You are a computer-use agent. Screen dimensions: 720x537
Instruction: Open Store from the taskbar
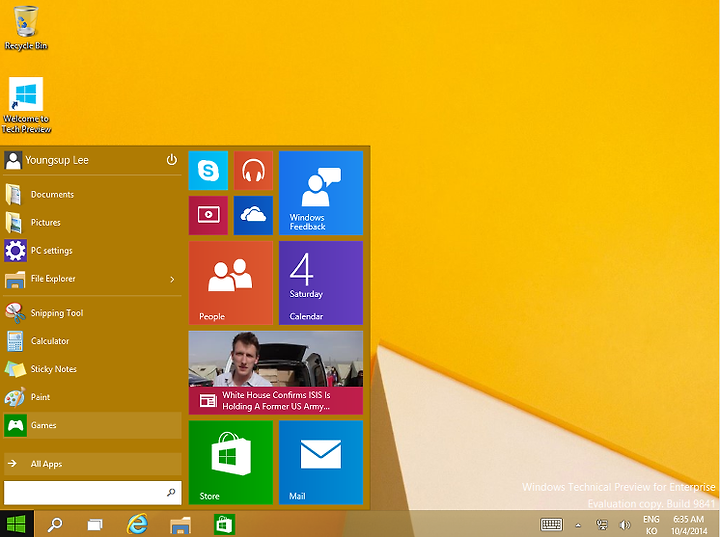click(224, 525)
